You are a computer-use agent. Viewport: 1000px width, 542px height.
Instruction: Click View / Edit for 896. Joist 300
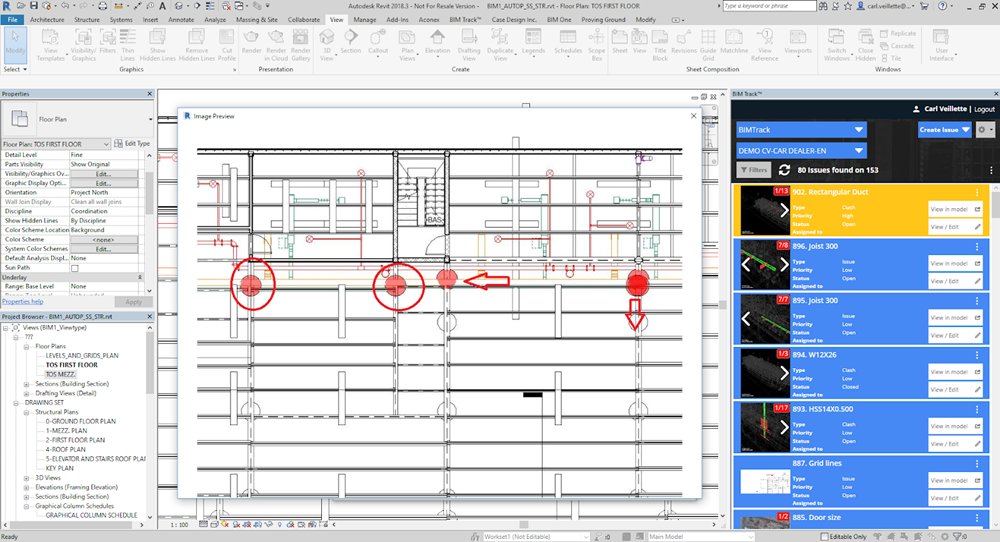[955, 281]
